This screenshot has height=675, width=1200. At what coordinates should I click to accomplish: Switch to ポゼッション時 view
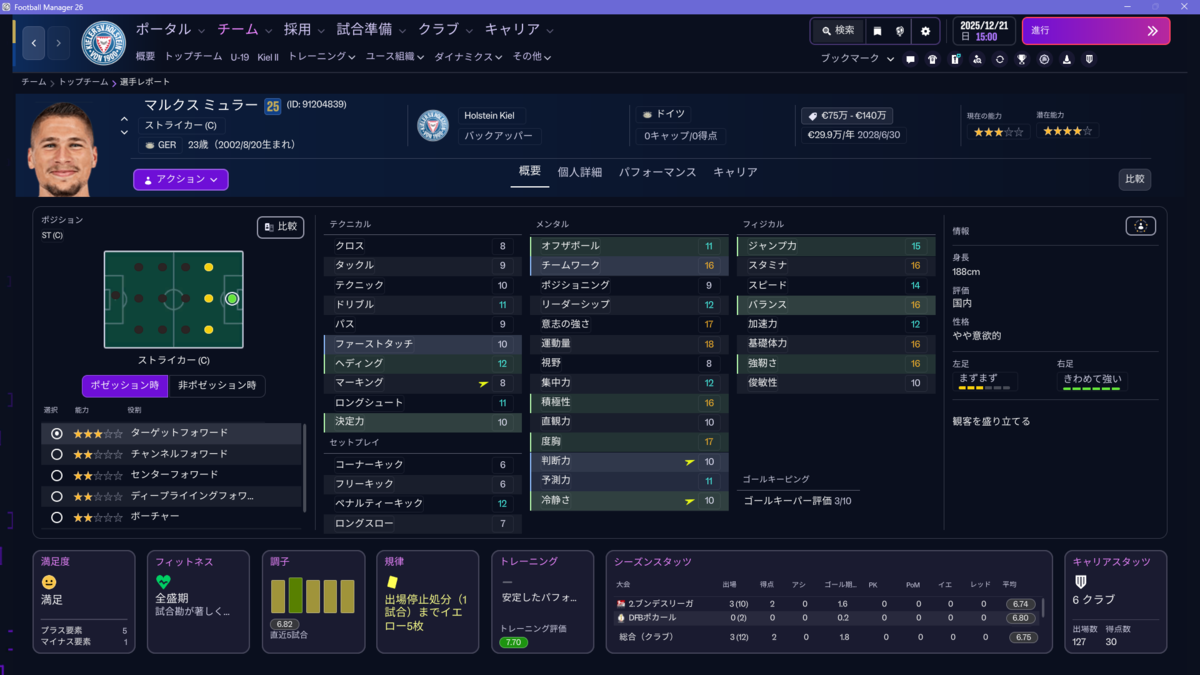124,386
